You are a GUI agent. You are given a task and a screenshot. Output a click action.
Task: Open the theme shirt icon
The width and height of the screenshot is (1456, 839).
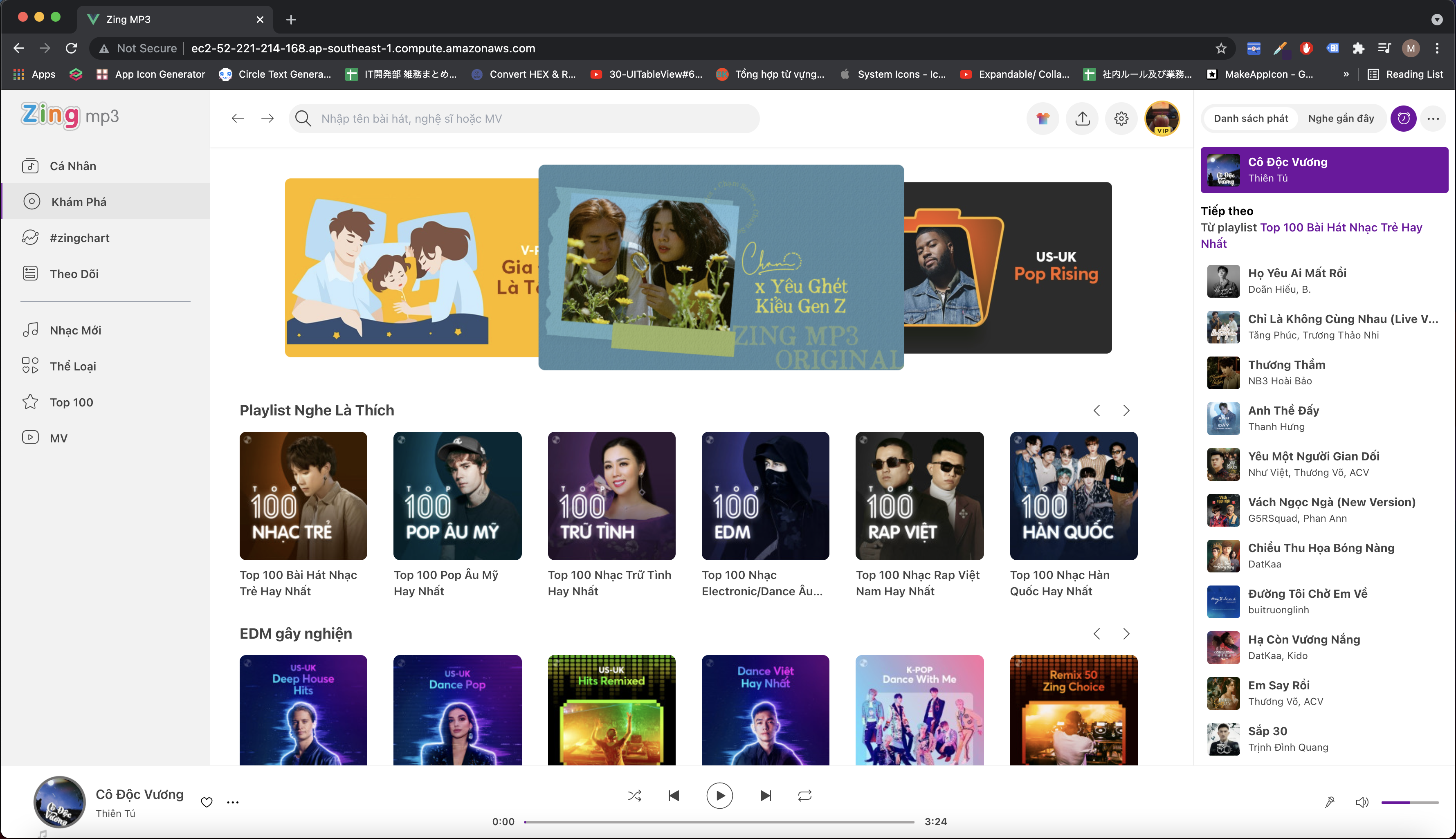click(x=1043, y=119)
